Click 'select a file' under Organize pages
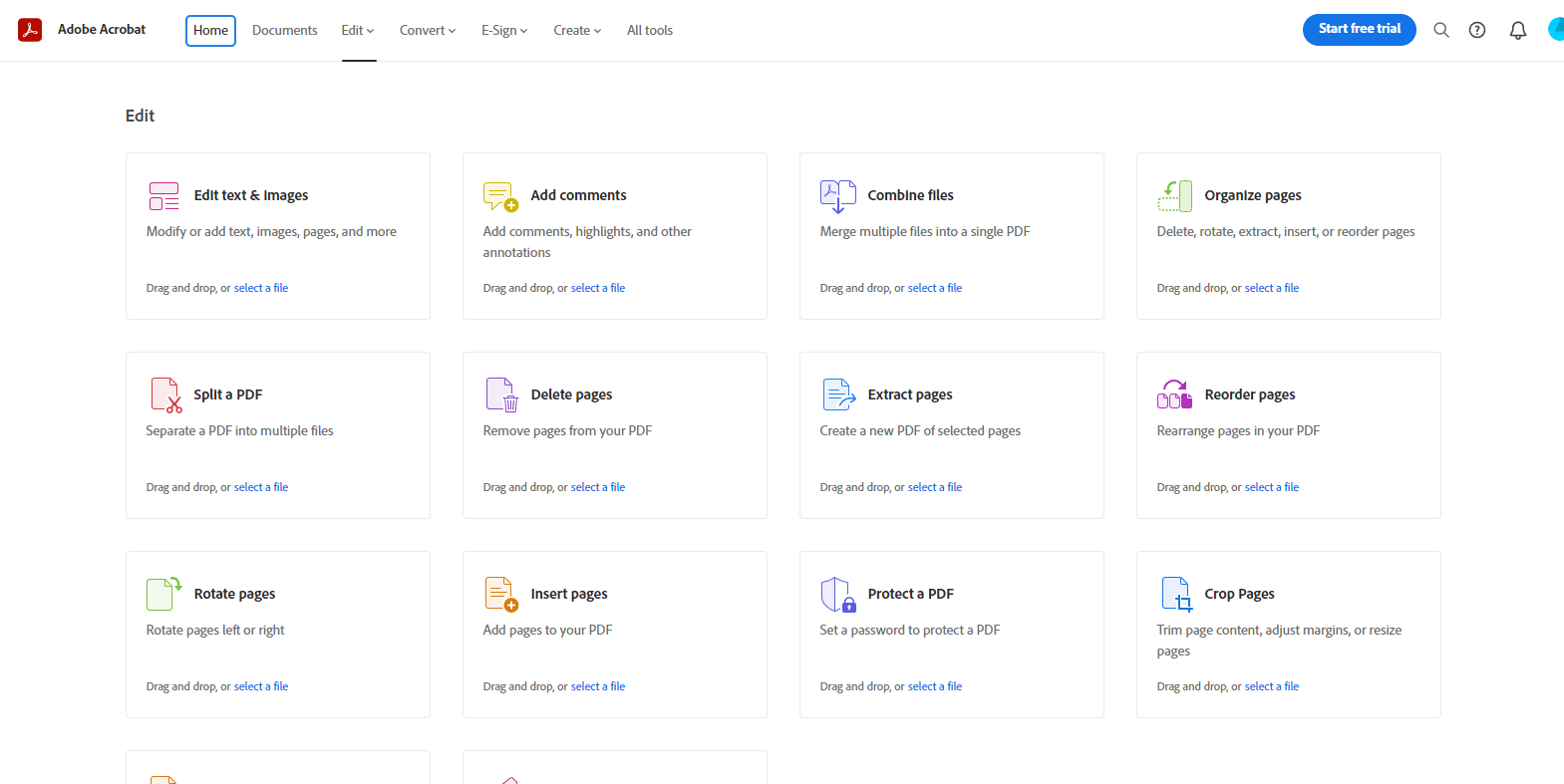1564x784 pixels. point(1271,288)
